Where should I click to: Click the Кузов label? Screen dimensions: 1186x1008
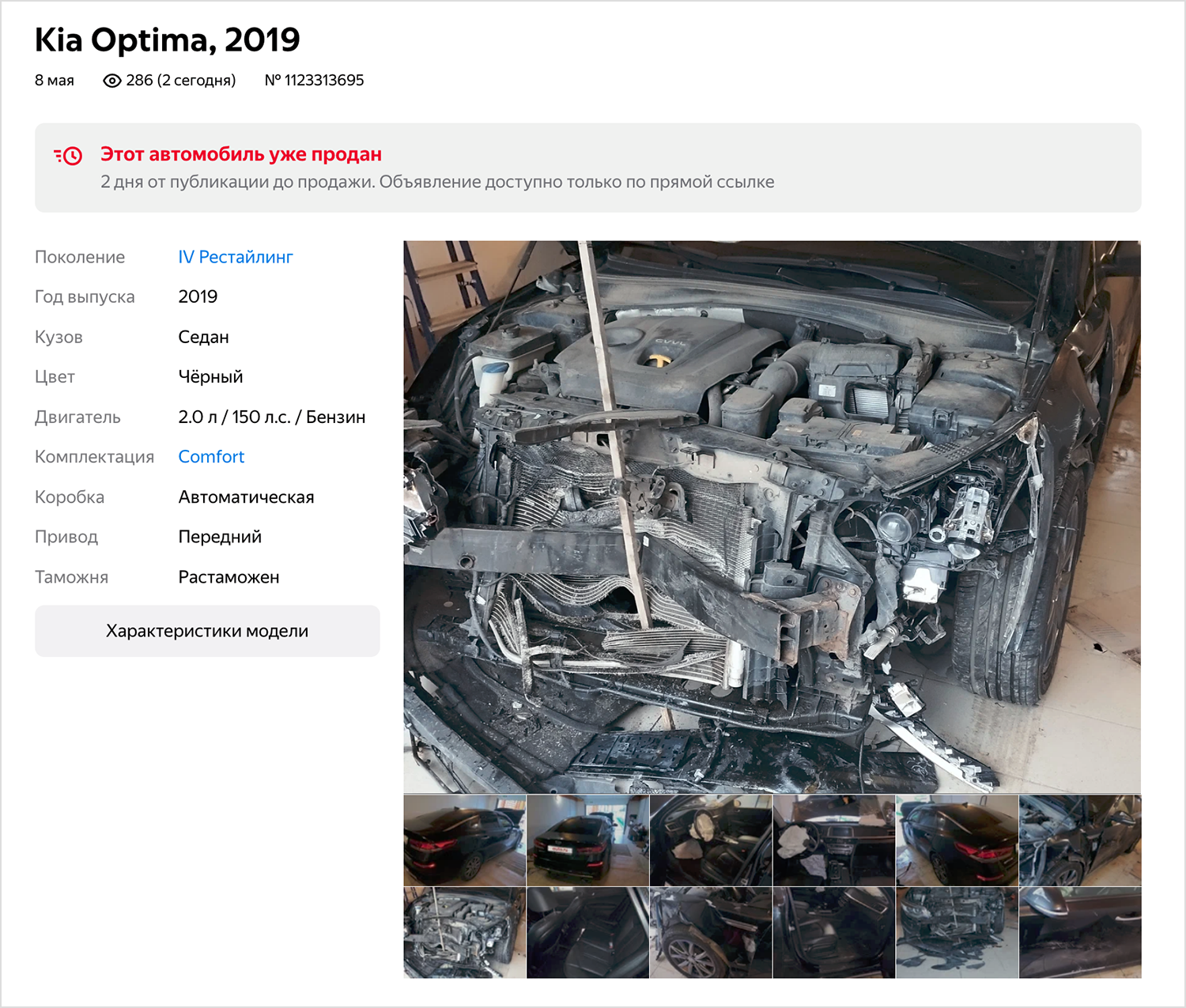click(x=59, y=338)
